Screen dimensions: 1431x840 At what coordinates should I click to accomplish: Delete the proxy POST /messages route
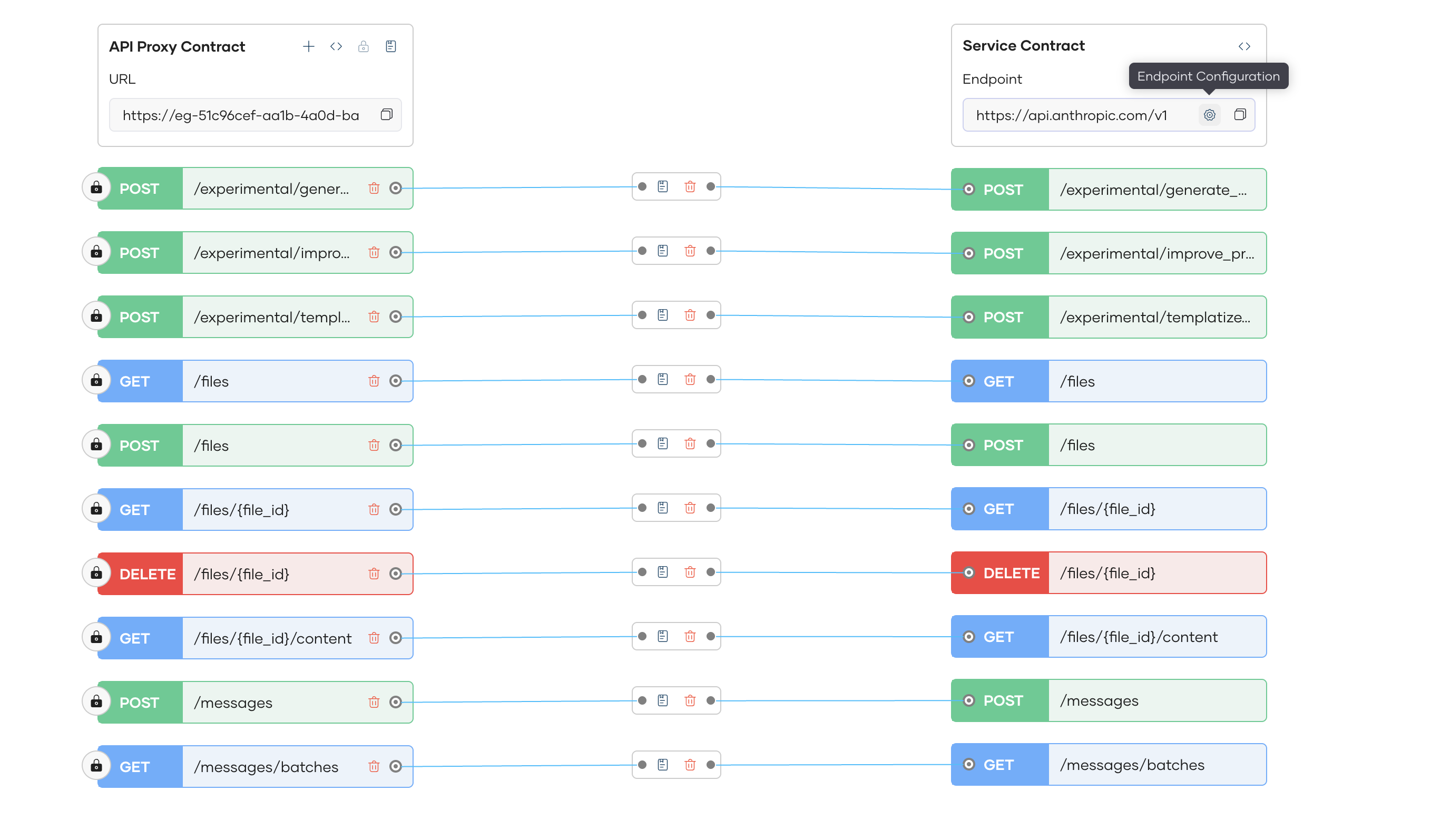(x=374, y=703)
